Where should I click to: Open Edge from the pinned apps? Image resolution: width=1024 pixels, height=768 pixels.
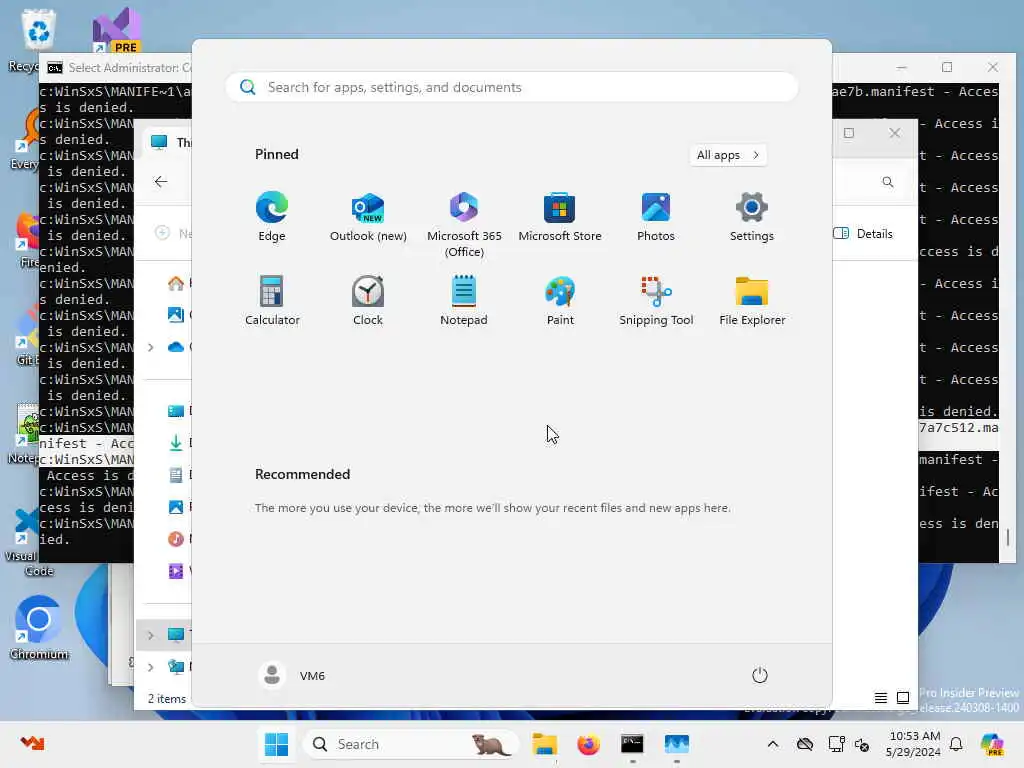point(272,217)
